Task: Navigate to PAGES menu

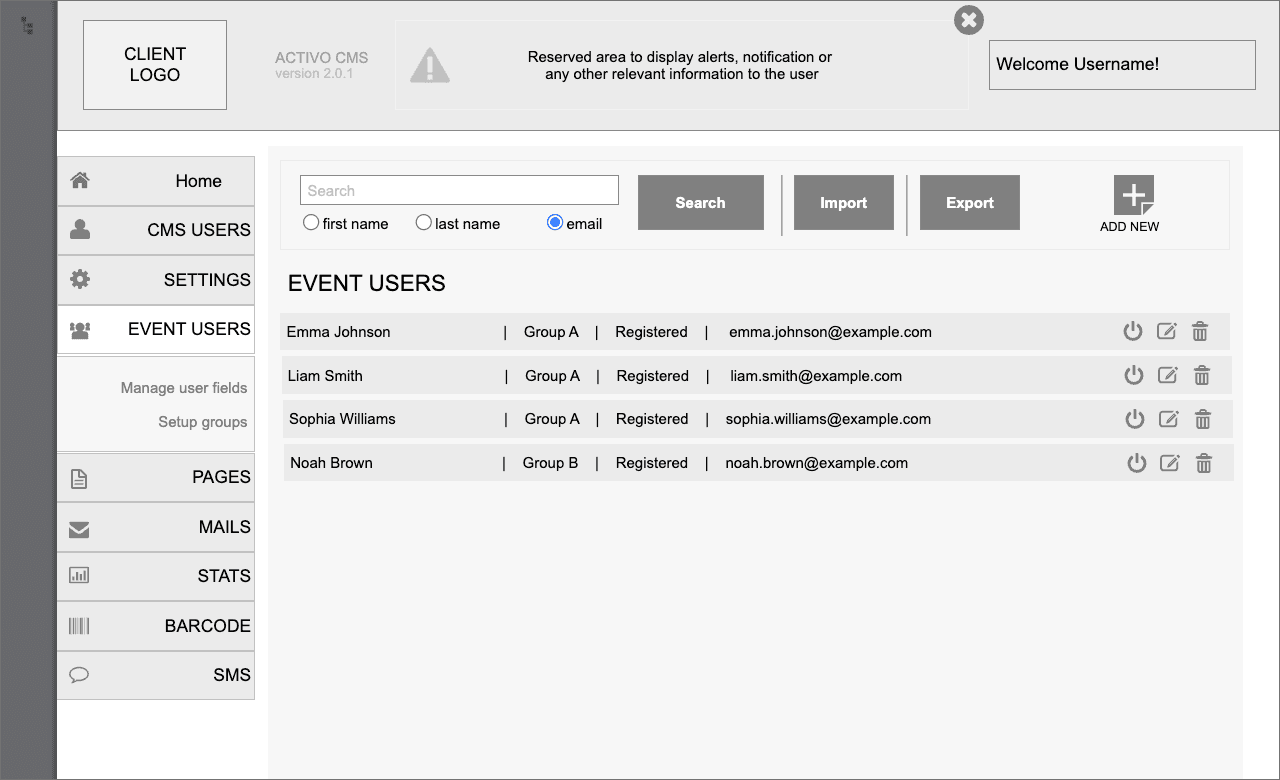Action: point(156,477)
